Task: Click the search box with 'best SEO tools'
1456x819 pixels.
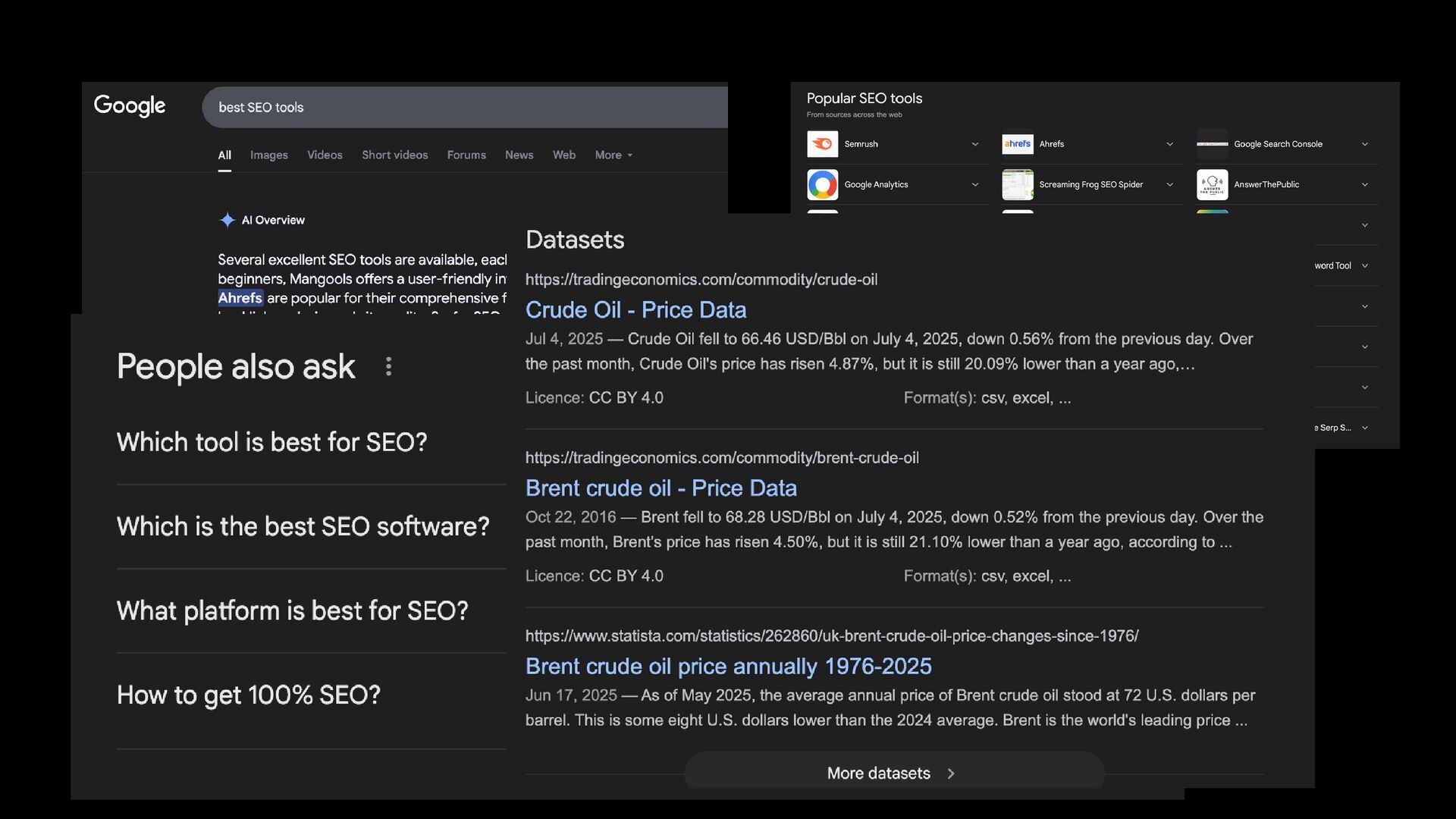Action: point(465,108)
